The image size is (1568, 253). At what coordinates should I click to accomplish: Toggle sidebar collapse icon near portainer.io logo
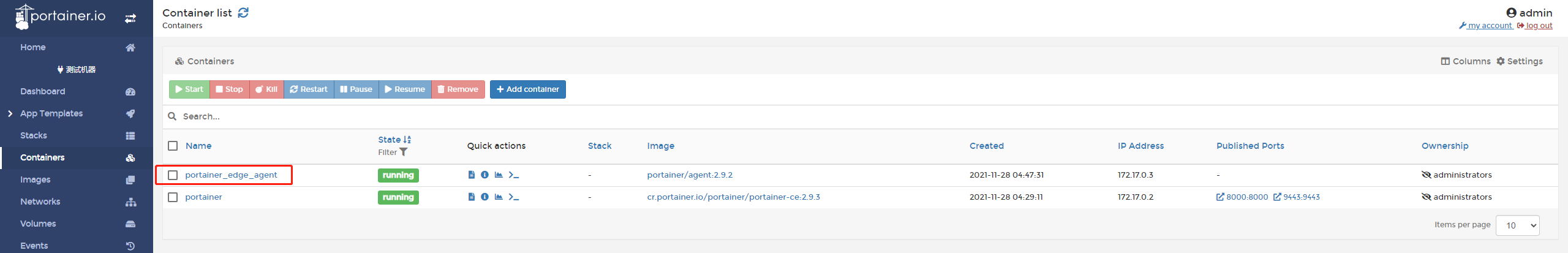(130, 18)
